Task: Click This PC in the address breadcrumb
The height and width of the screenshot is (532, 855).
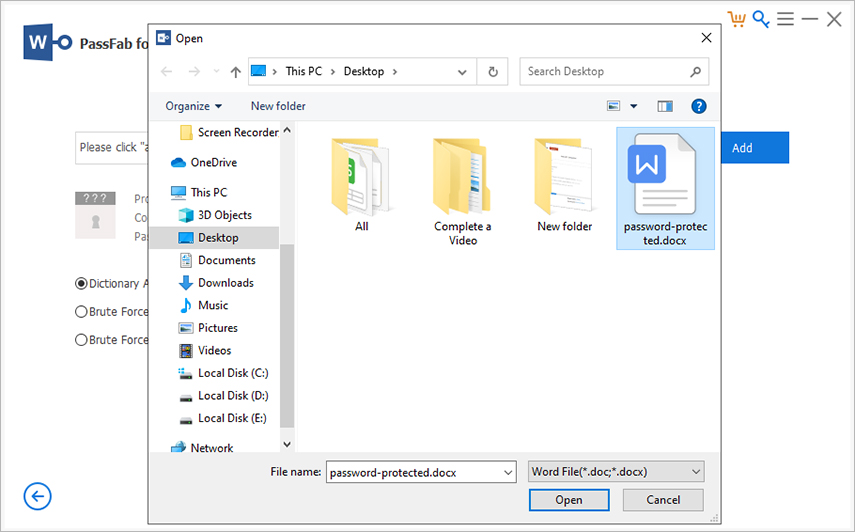Action: pyautogui.click(x=304, y=71)
